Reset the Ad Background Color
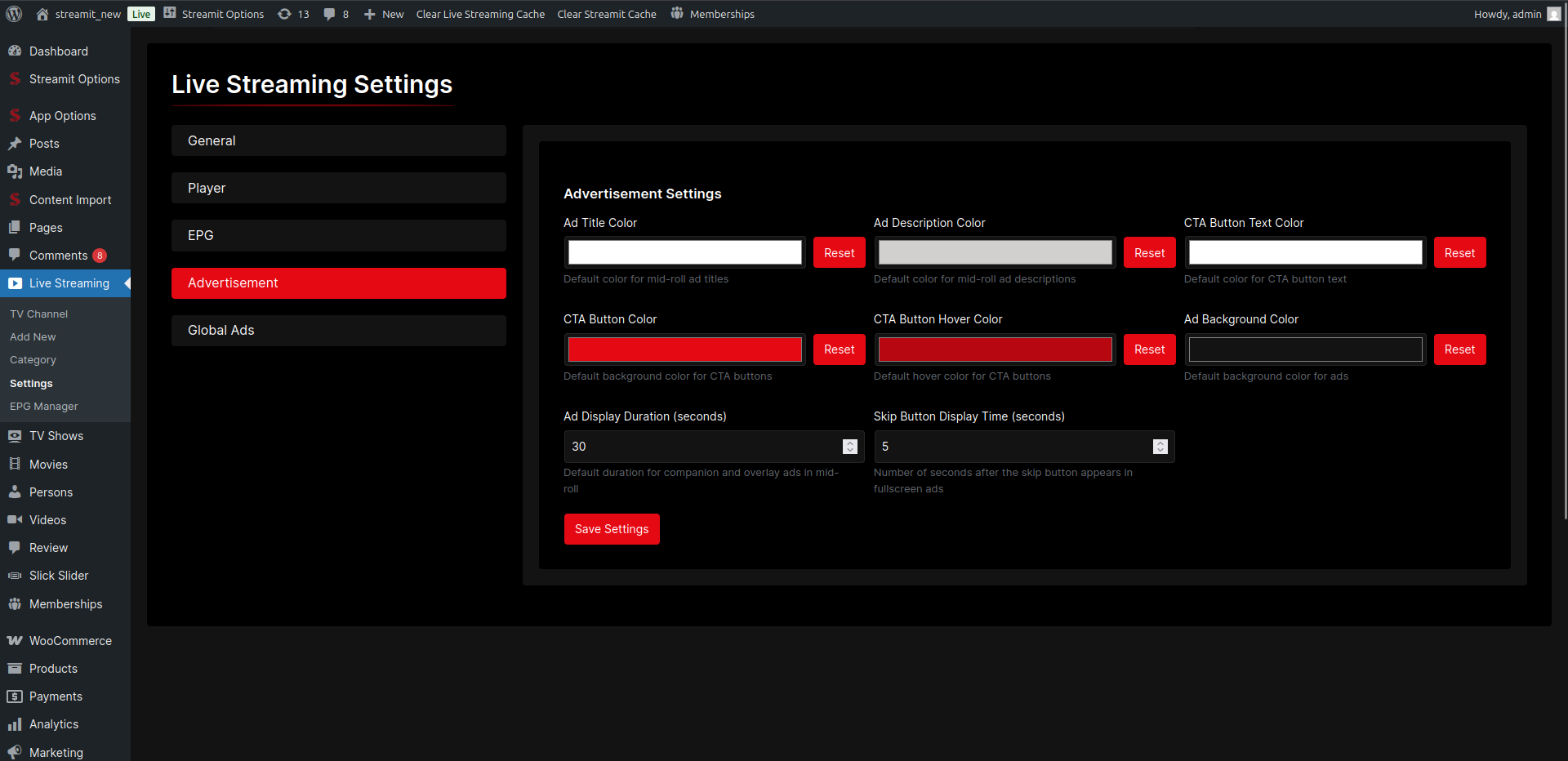 [x=1459, y=349]
